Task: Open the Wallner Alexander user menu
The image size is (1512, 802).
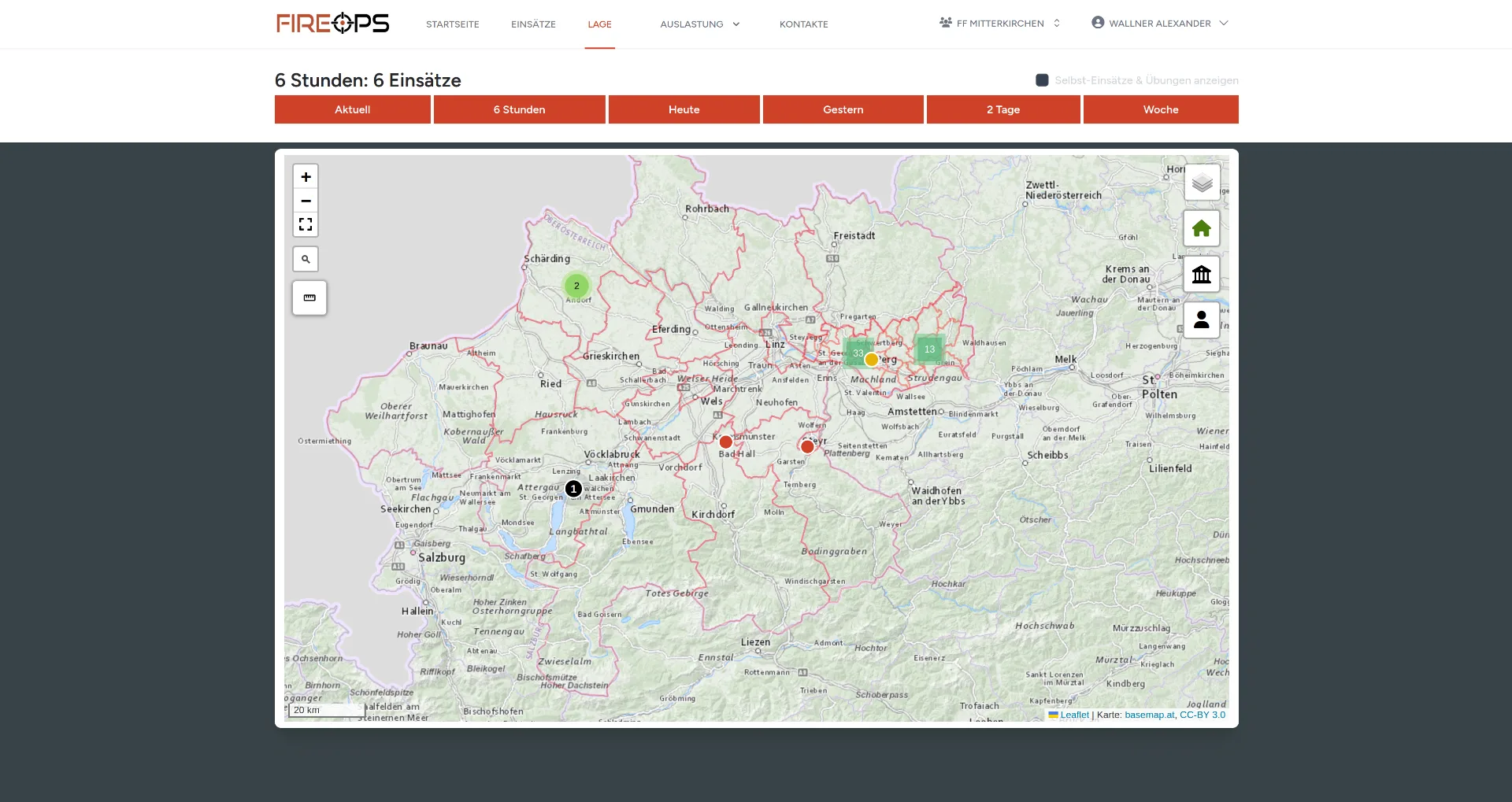Action: coord(1160,24)
